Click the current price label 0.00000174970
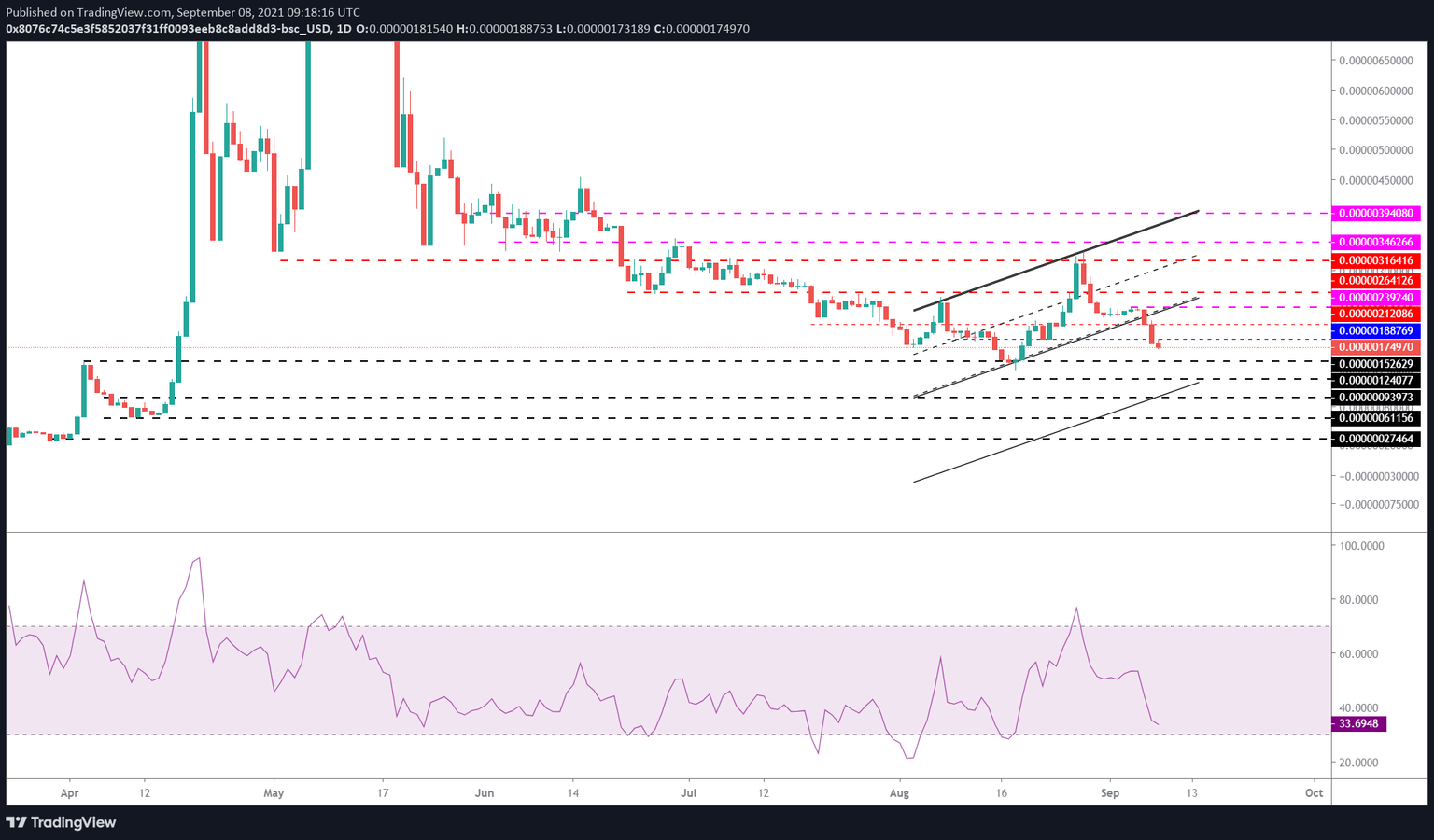Viewport: 1434px width, 840px height. tap(1378, 347)
